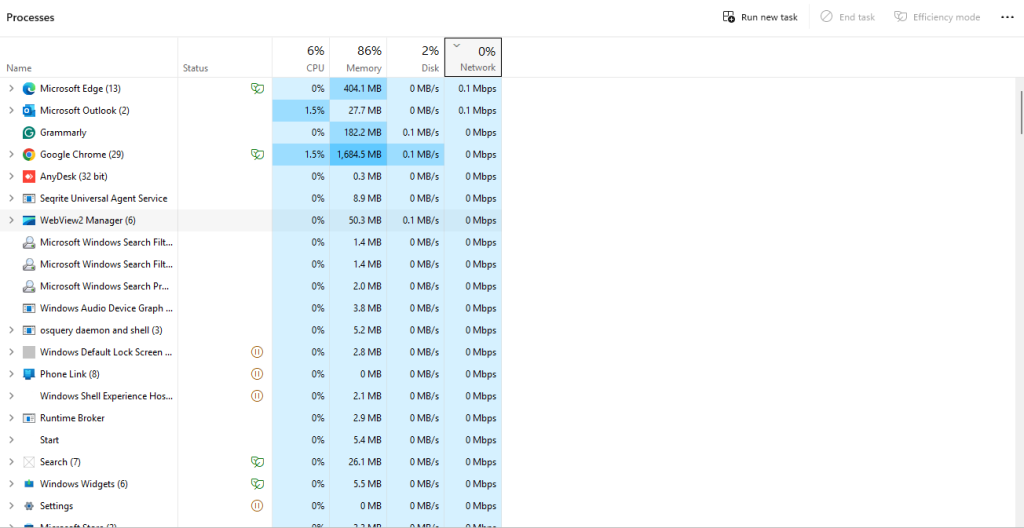Expand the Settings process group
The width and height of the screenshot is (1024, 528).
tap(10, 506)
